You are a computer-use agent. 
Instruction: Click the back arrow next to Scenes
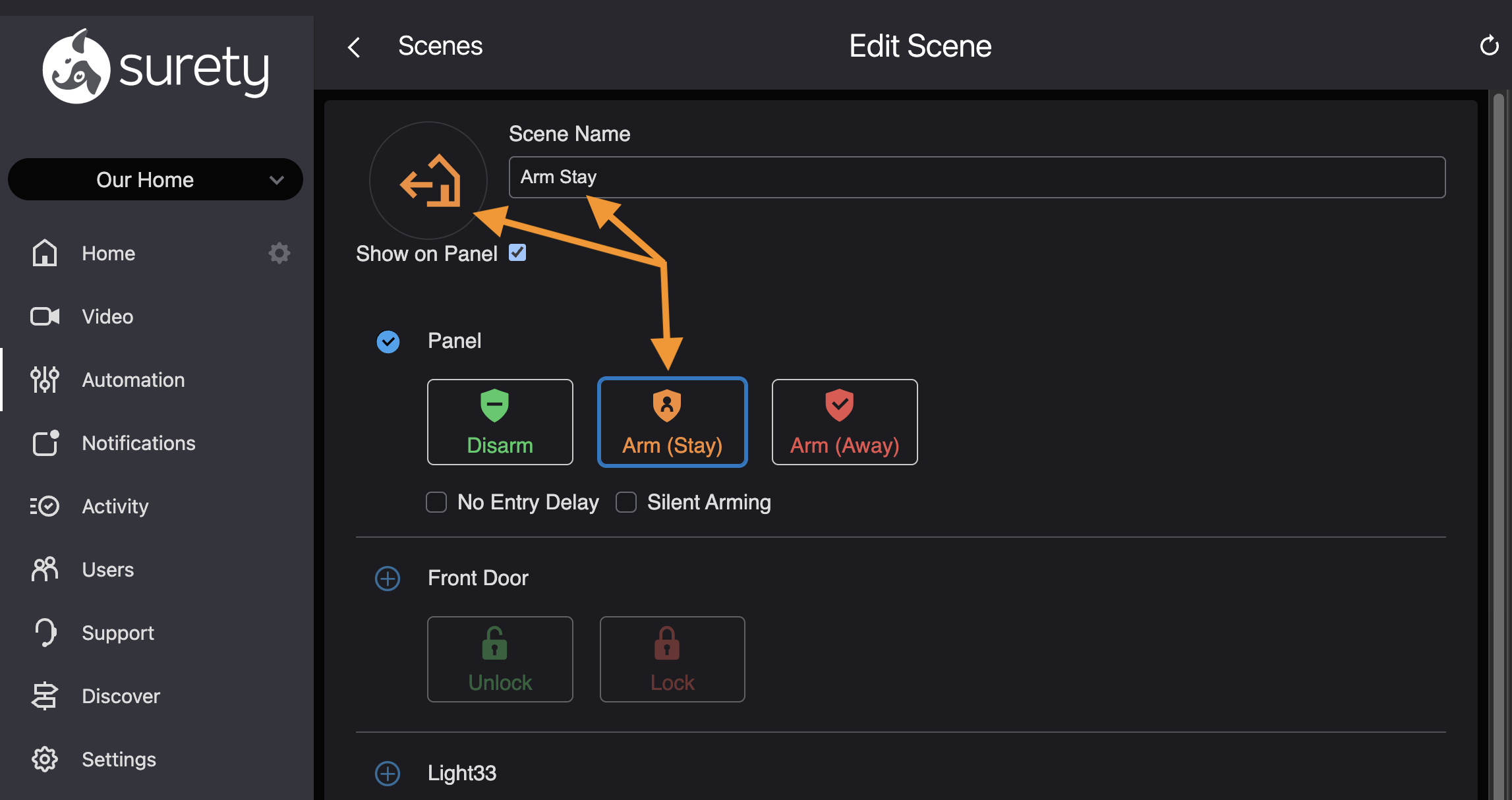point(354,47)
